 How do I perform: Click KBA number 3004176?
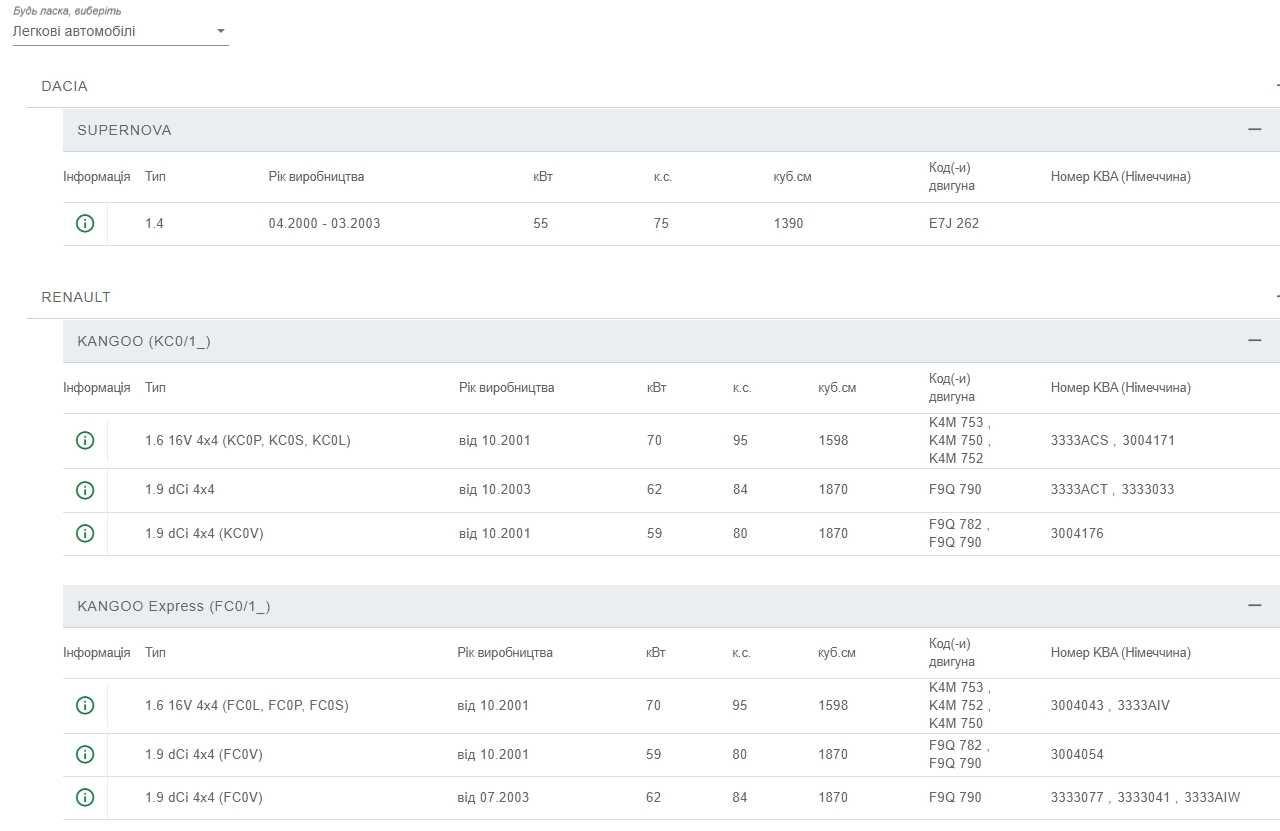(x=1077, y=533)
